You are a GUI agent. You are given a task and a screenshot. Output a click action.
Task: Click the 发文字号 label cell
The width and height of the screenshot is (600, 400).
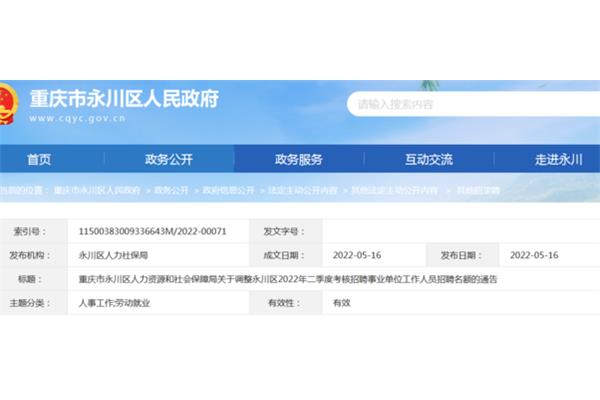(286, 231)
